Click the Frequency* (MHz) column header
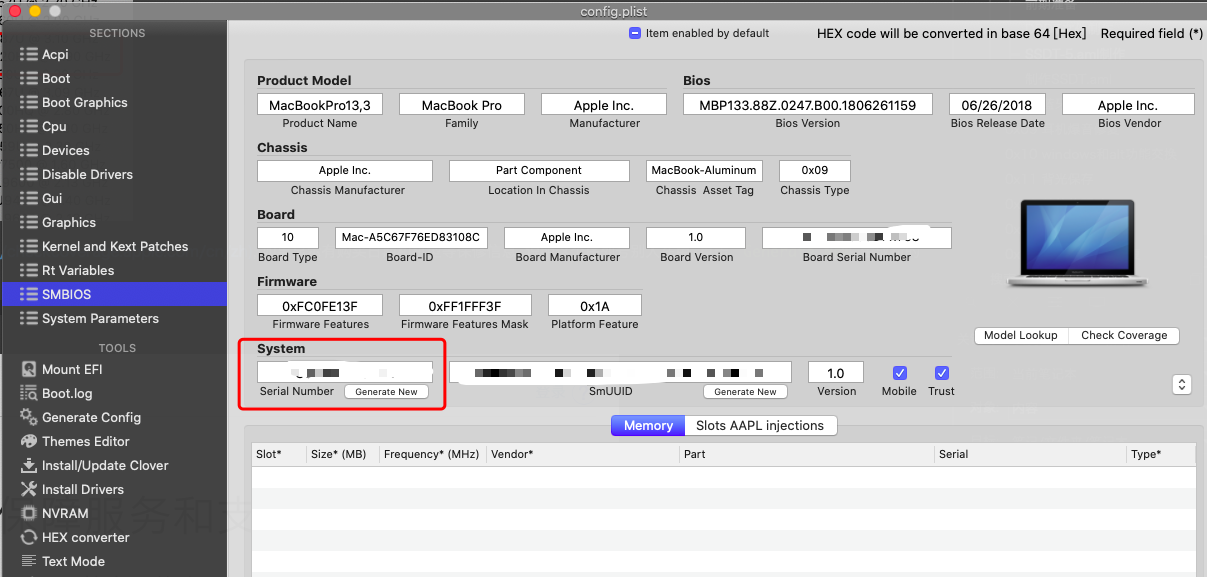 [x=432, y=454]
